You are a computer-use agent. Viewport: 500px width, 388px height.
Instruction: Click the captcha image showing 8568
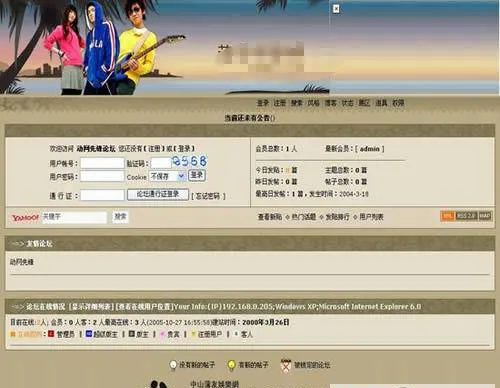(190, 161)
